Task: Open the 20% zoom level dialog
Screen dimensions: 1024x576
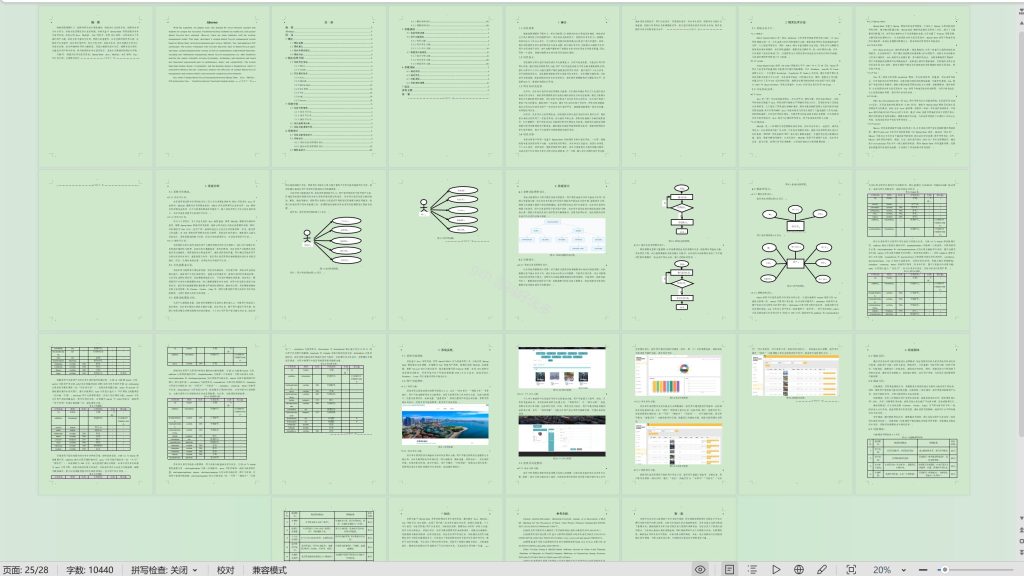Action: pos(882,569)
